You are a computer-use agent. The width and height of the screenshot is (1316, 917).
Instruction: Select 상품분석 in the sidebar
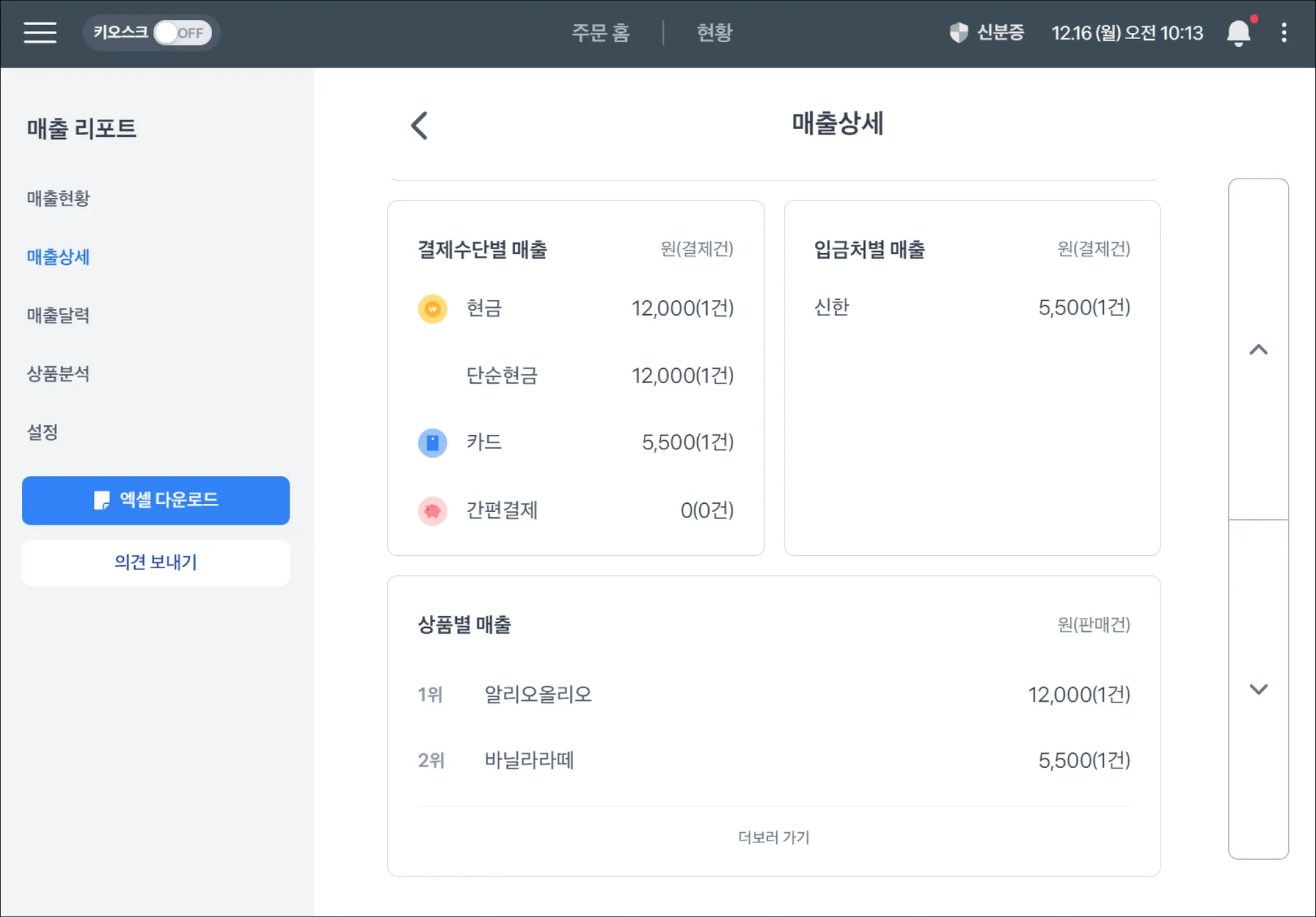click(58, 373)
